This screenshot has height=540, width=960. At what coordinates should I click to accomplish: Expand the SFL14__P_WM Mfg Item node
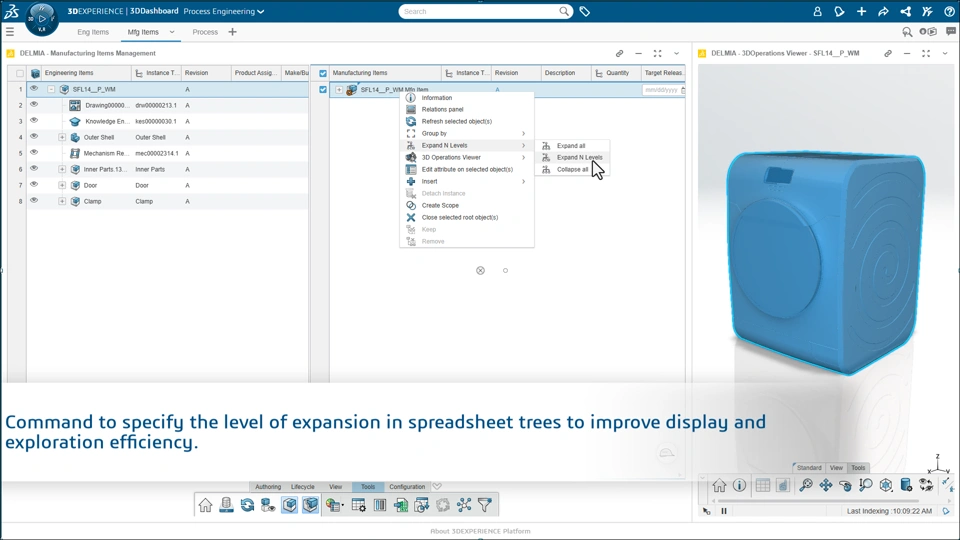pos(339,89)
